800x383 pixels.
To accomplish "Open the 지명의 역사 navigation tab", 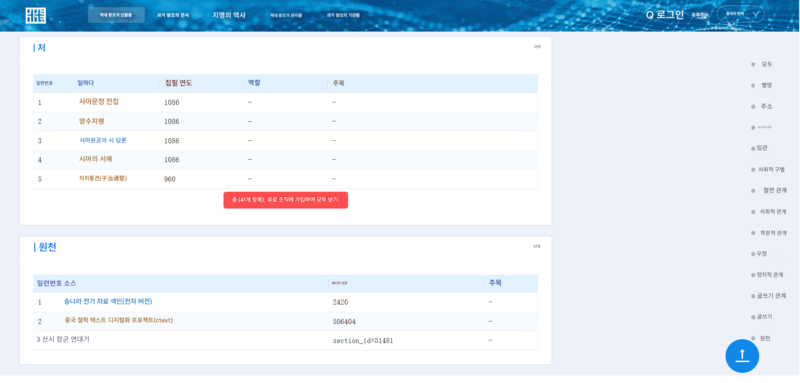I will click(x=229, y=15).
